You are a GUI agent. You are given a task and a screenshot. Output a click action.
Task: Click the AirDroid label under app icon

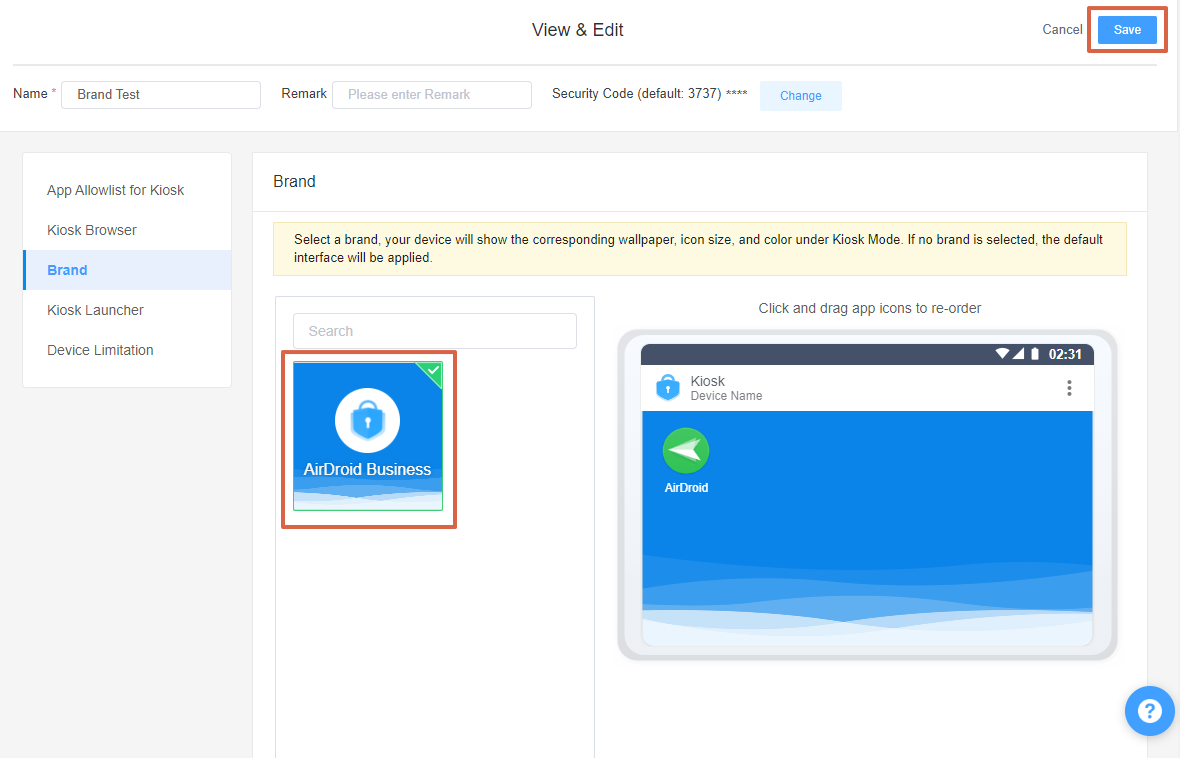point(686,488)
